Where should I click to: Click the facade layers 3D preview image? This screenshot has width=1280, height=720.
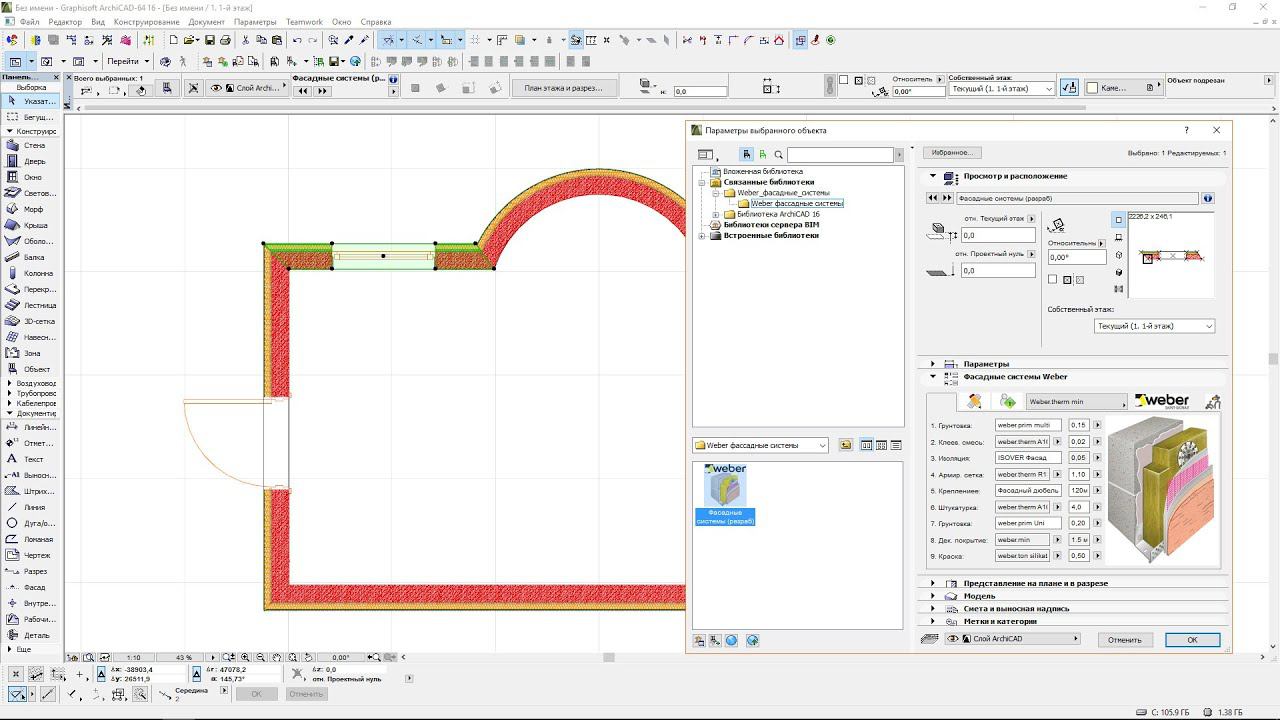1161,490
